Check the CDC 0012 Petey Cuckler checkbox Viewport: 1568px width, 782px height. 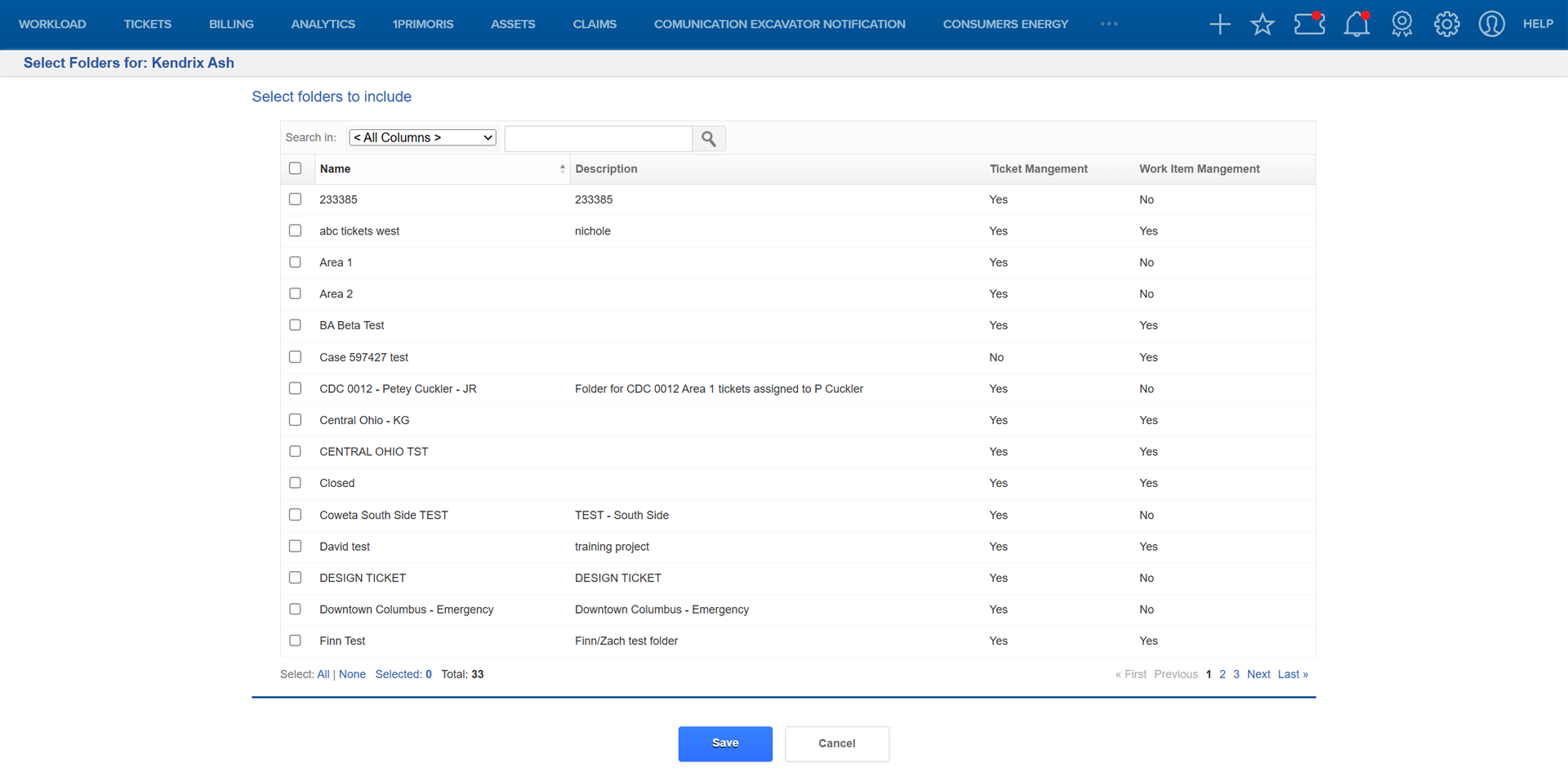[x=295, y=389]
